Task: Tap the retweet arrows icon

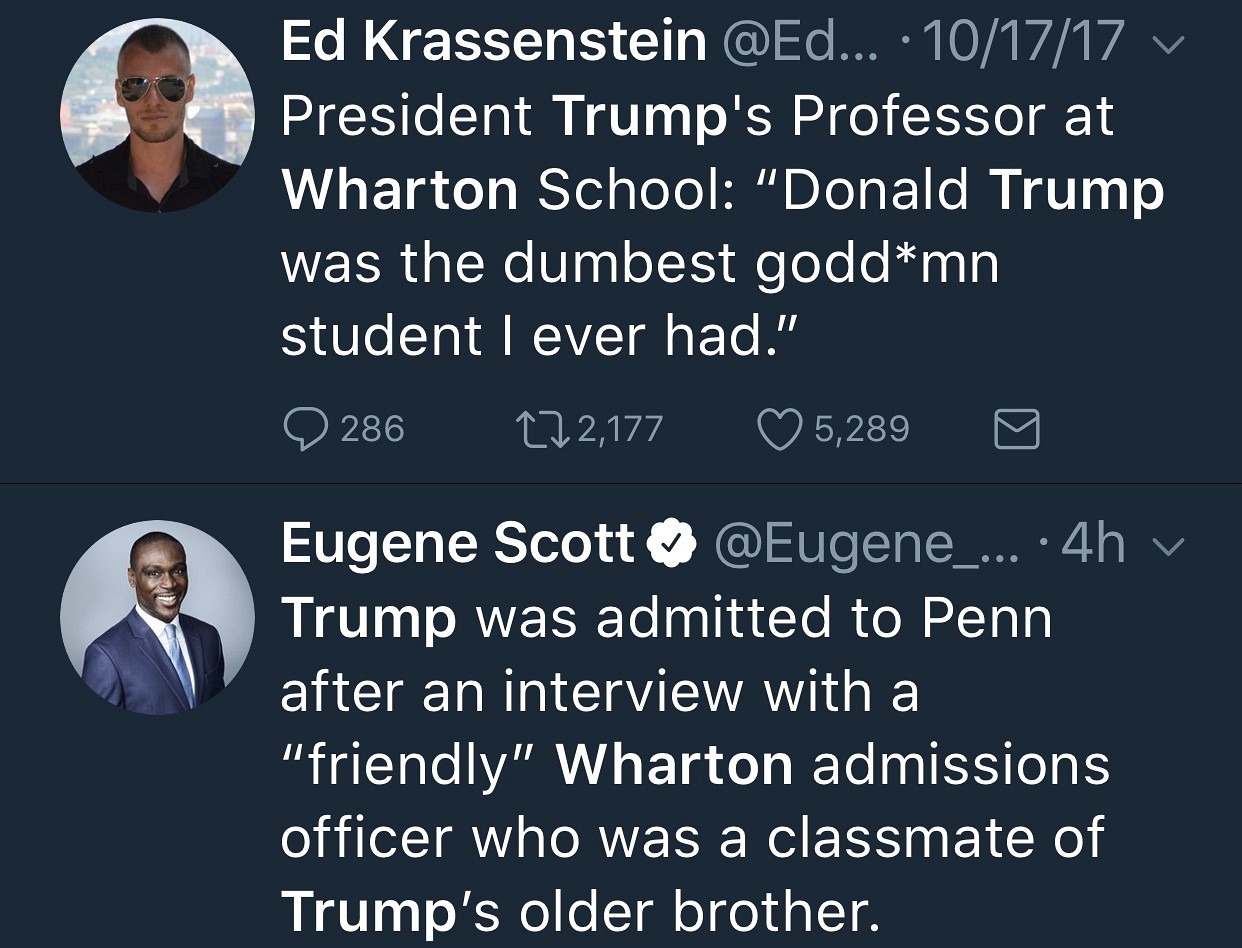Action: tap(541, 429)
